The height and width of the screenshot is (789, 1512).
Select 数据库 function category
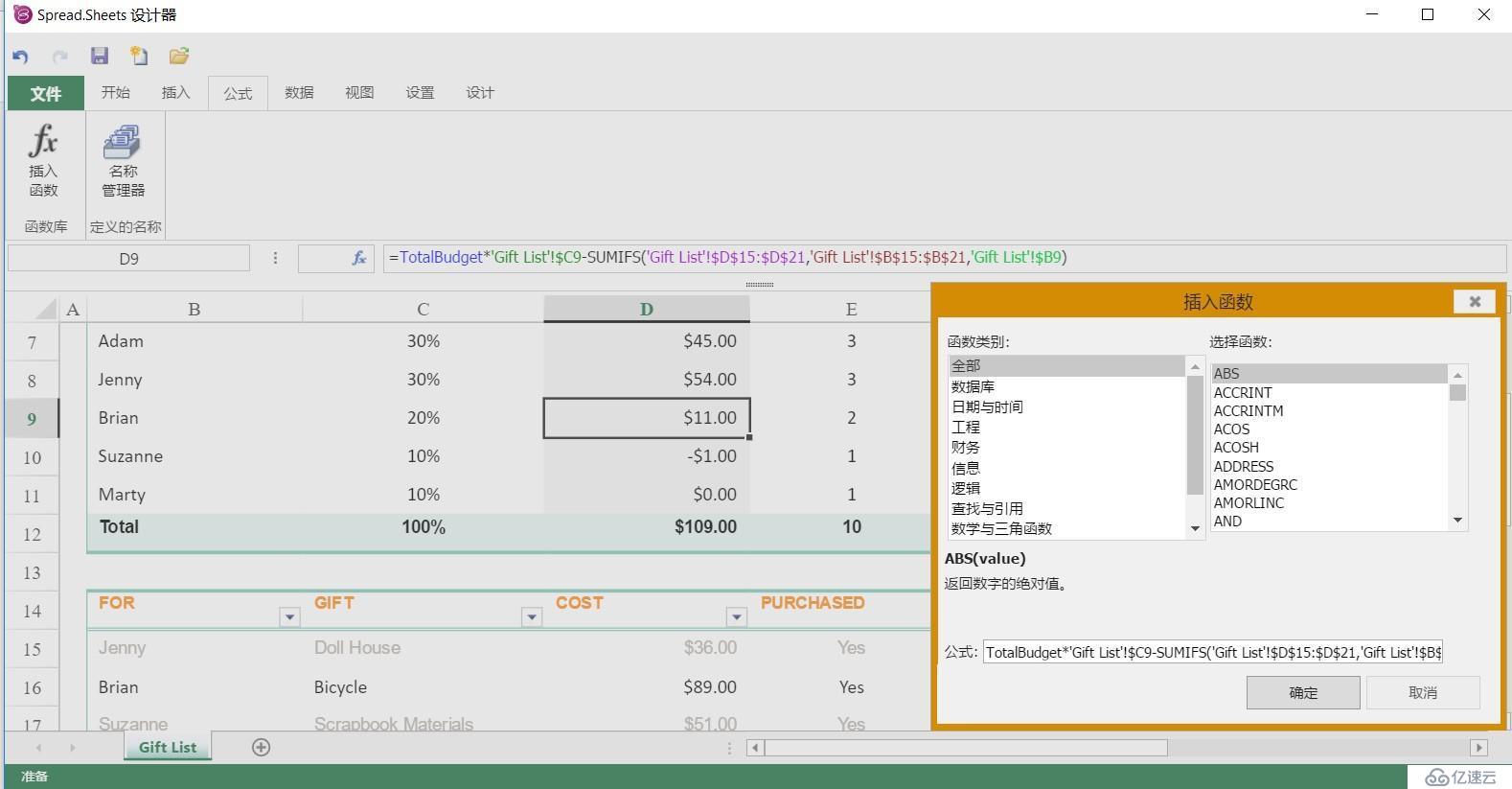pyautogui.click(x=1066, y=386)
